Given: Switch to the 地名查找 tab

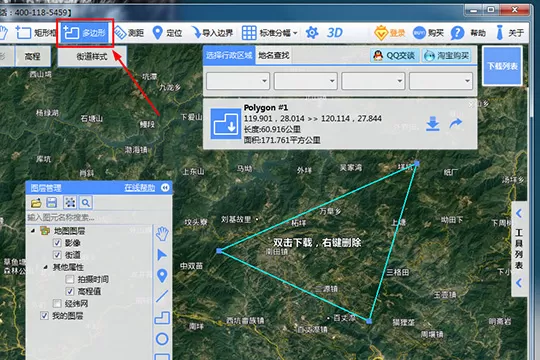Looking at the screenshot, I should click(274, 55).
